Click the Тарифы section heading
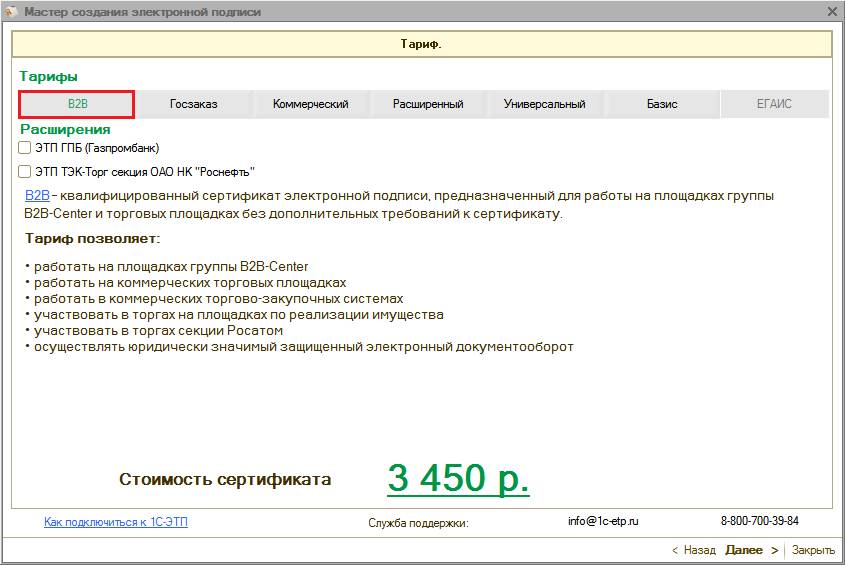 tap(49, 77)
